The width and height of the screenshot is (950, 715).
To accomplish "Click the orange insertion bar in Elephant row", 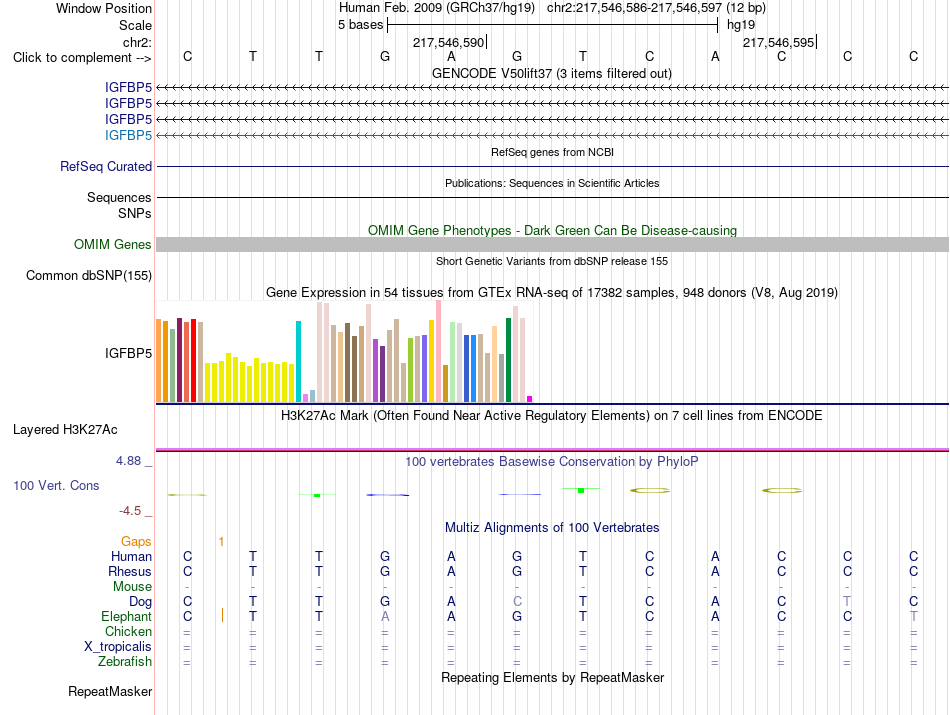I will tap(222, 616).
